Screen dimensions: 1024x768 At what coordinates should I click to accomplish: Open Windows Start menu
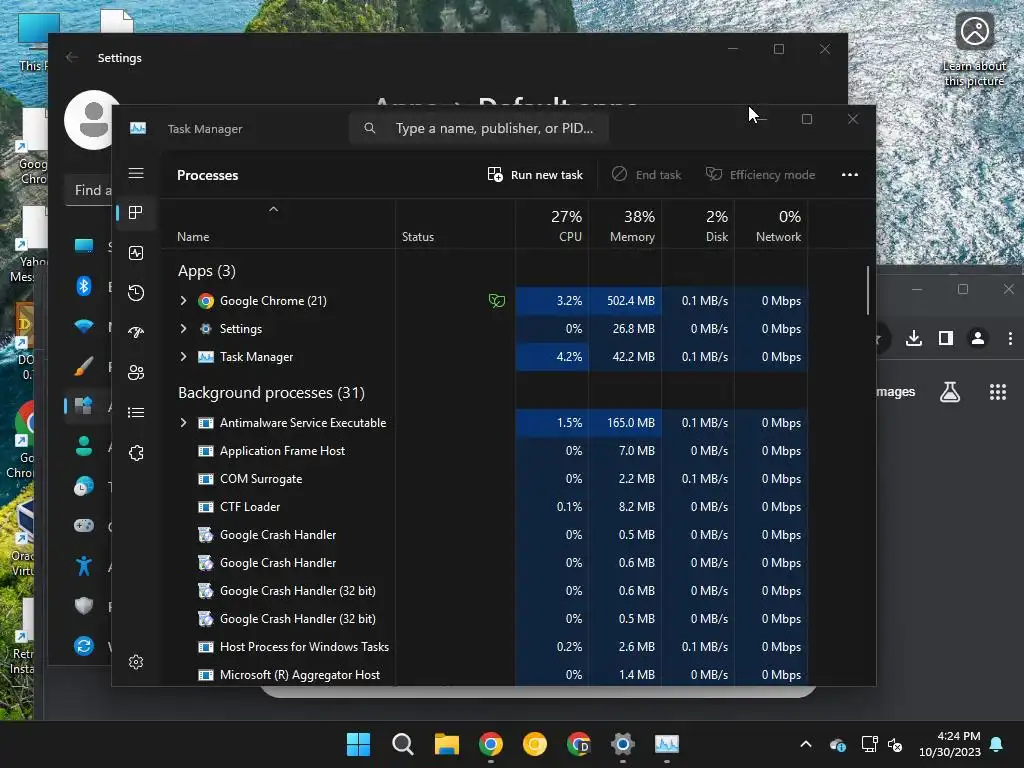[x=358, y=744]
